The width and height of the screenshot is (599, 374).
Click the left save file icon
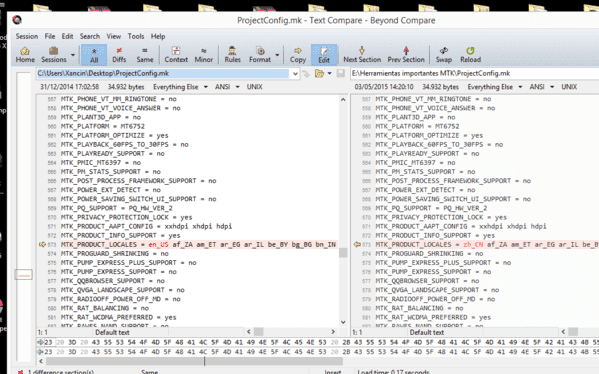(x=341, y=74)
